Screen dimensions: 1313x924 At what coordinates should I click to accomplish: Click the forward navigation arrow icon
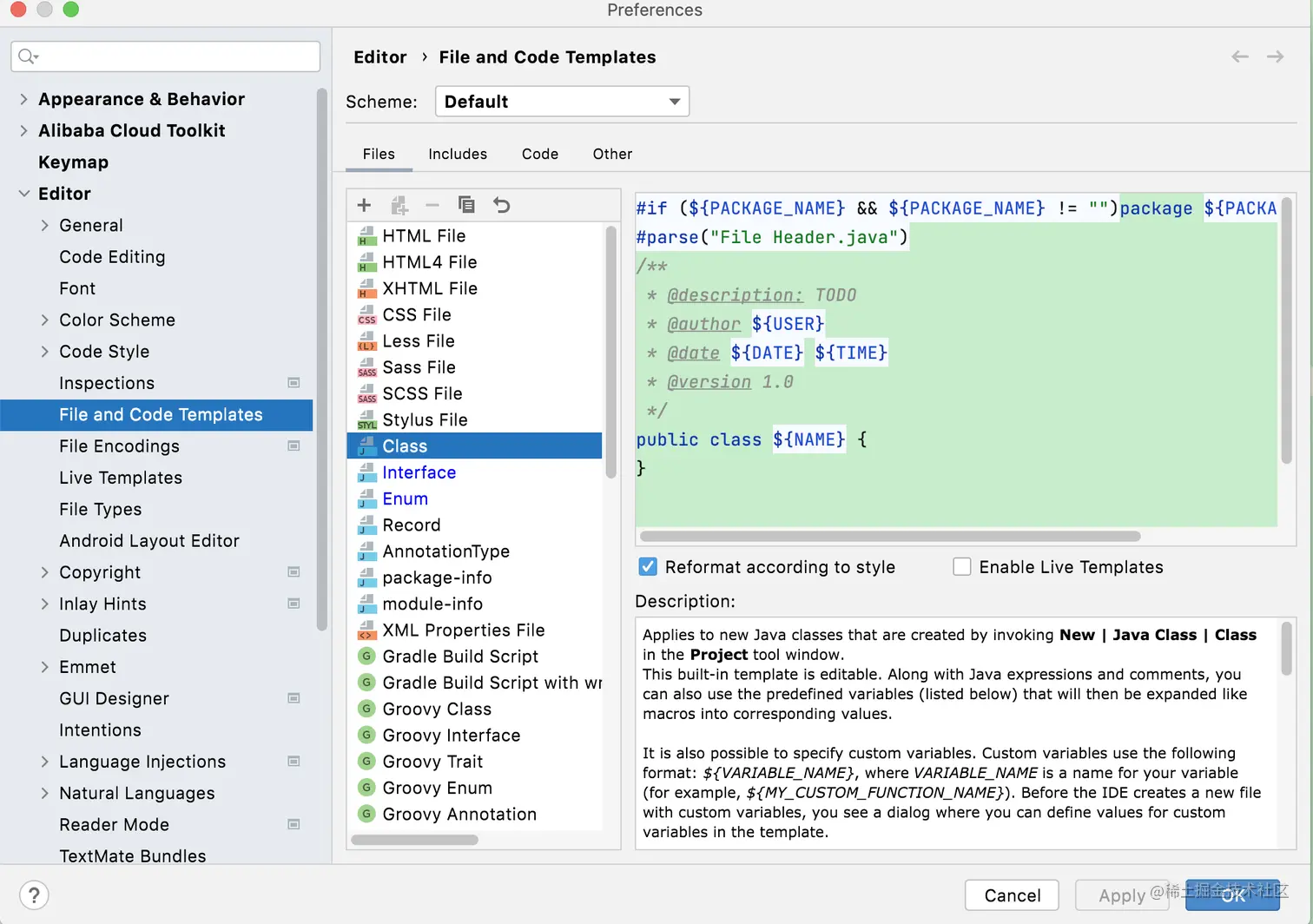[1275, 56]
